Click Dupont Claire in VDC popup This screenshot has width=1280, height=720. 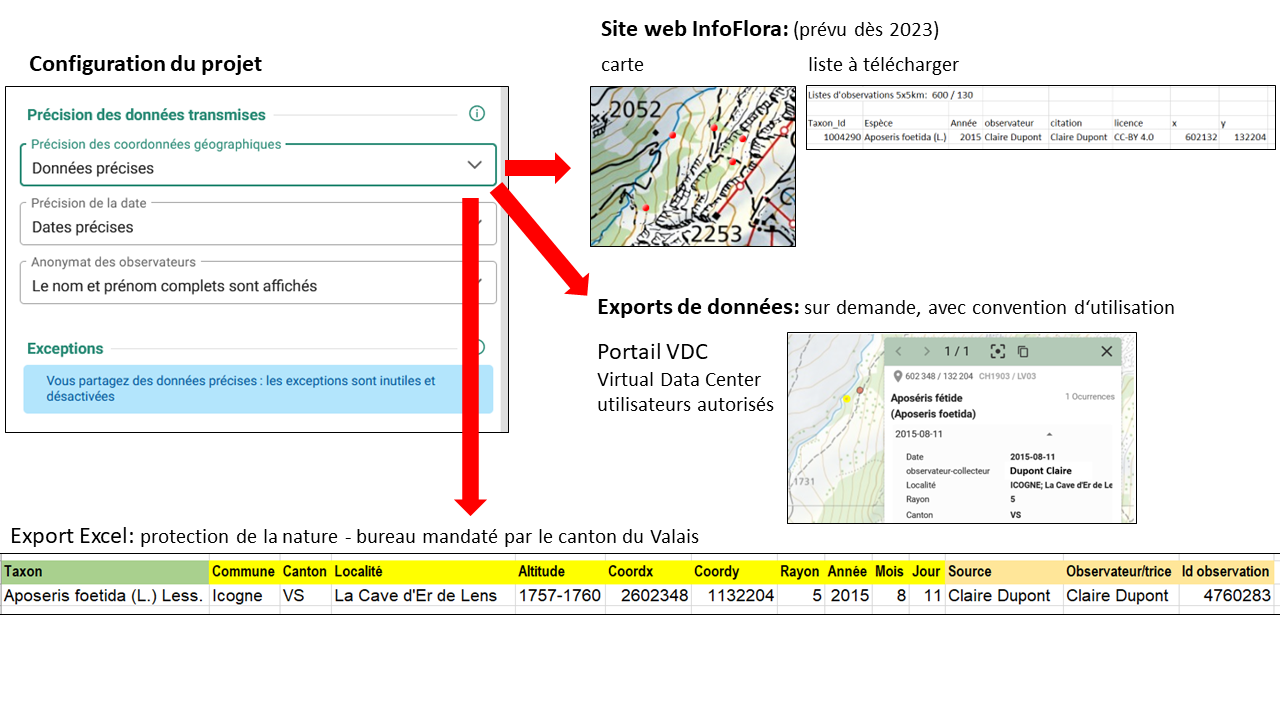[1040, 470]
